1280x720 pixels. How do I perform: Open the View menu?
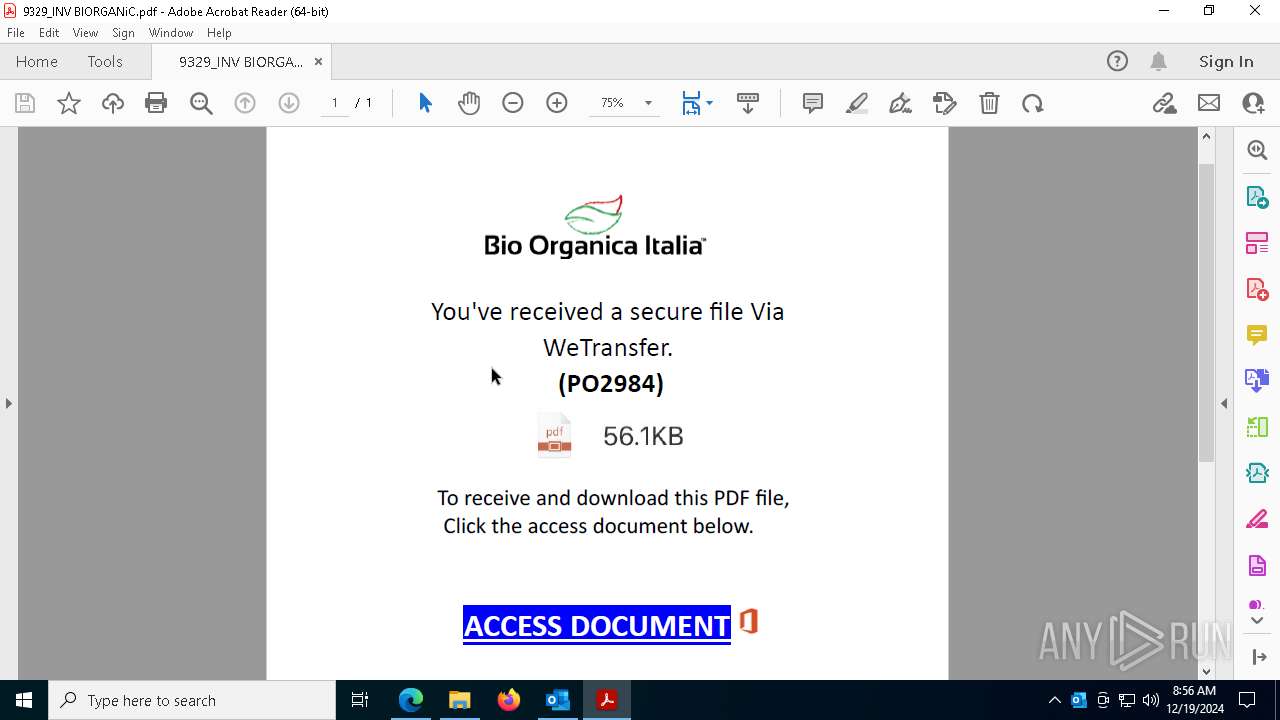coord(85,32)
